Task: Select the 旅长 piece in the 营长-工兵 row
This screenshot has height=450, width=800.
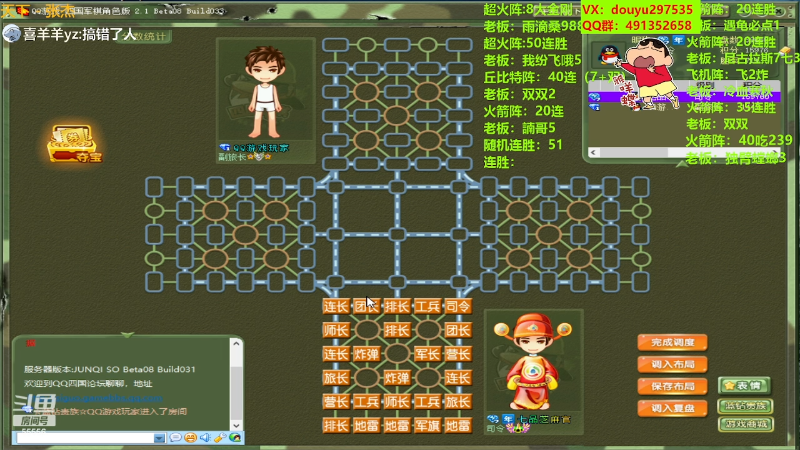Action: point(458,402)
